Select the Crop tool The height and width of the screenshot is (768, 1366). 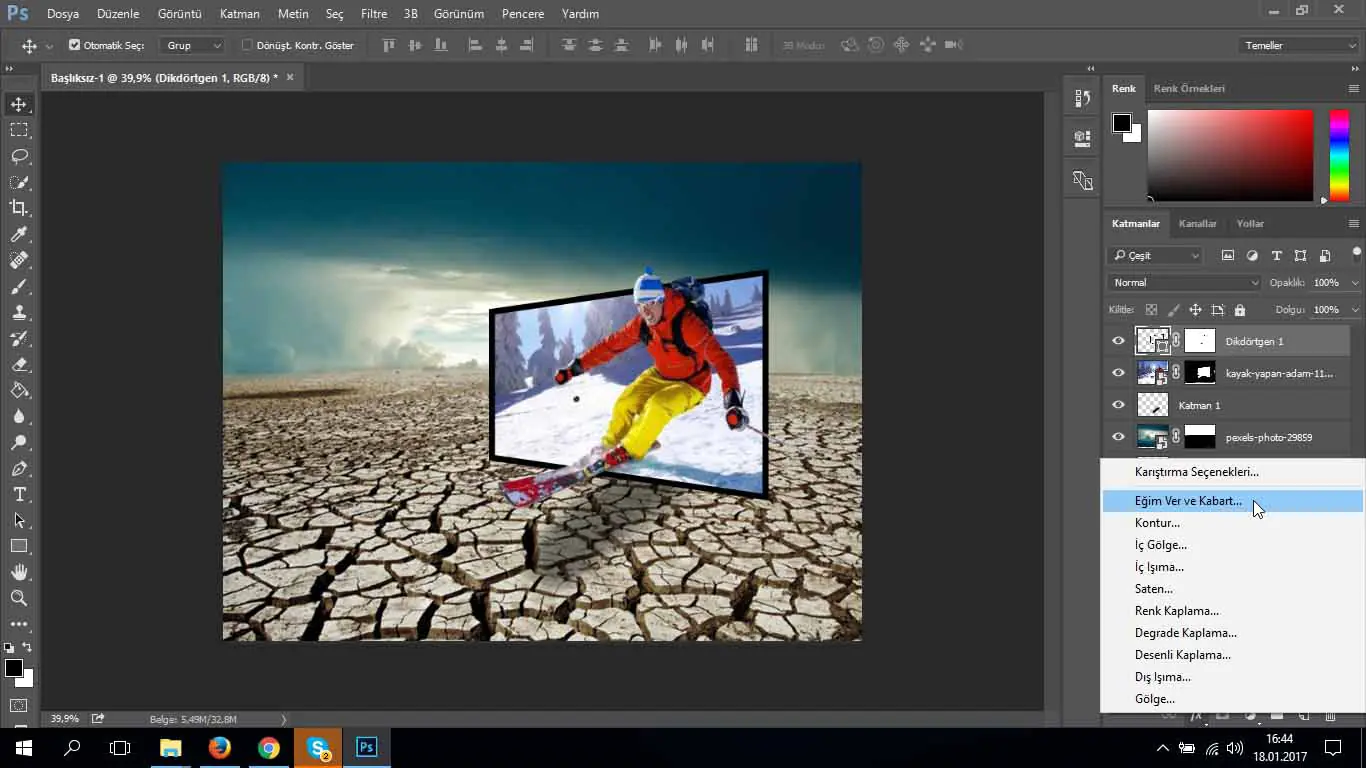[19, 208]
